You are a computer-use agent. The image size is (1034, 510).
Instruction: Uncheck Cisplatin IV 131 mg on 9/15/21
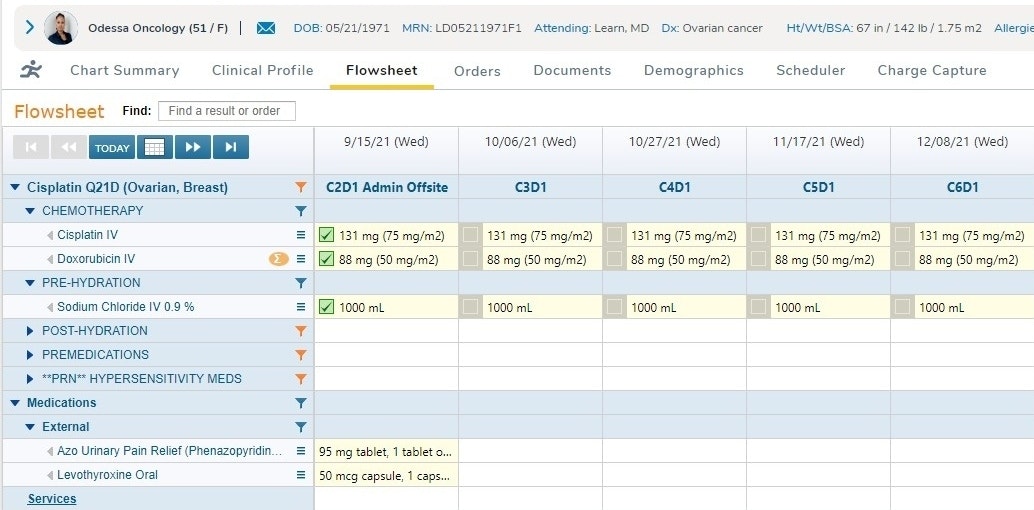coord(326,235)
